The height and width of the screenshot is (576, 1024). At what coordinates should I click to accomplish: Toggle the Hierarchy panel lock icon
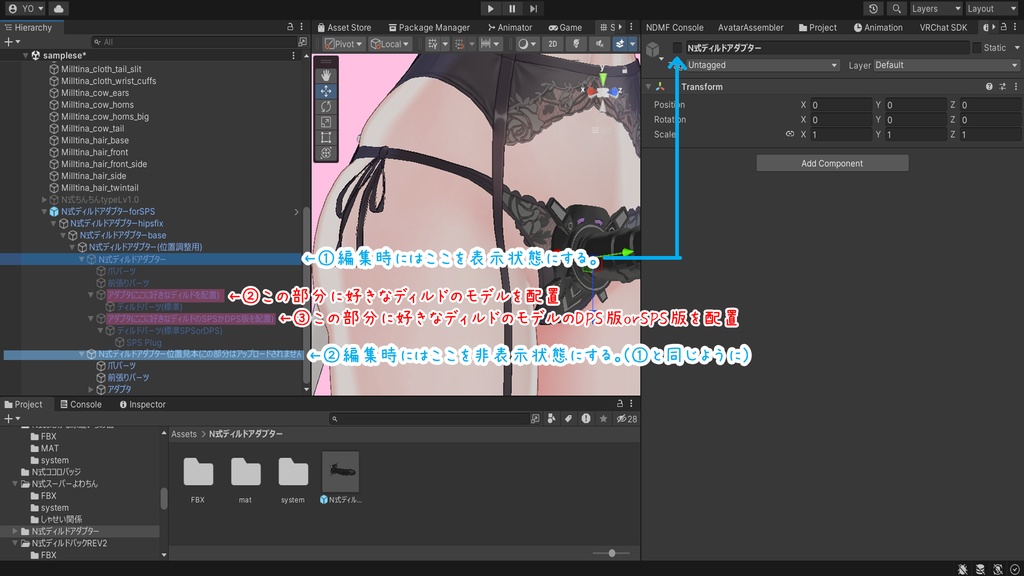tap(290, 27)
